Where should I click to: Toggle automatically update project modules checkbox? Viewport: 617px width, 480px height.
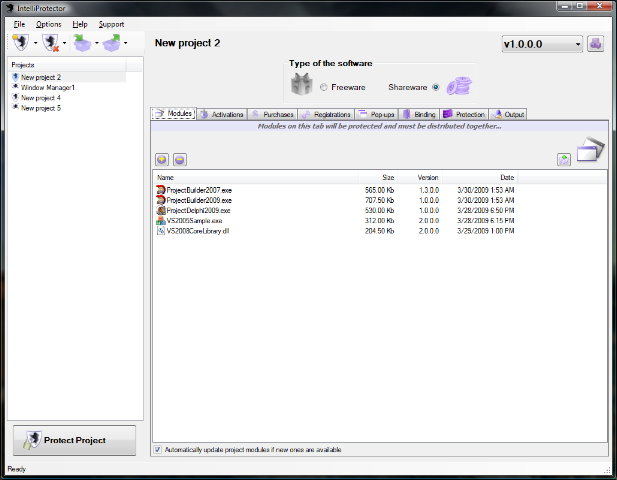click(158, 450)
